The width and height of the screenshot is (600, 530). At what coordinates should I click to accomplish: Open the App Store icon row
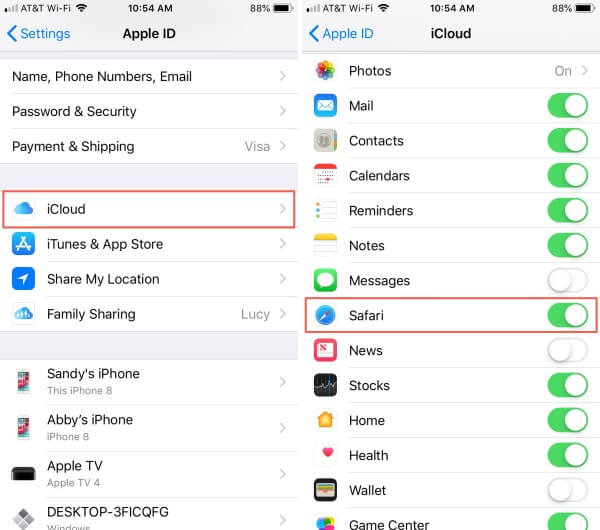[x=149, y=244]
